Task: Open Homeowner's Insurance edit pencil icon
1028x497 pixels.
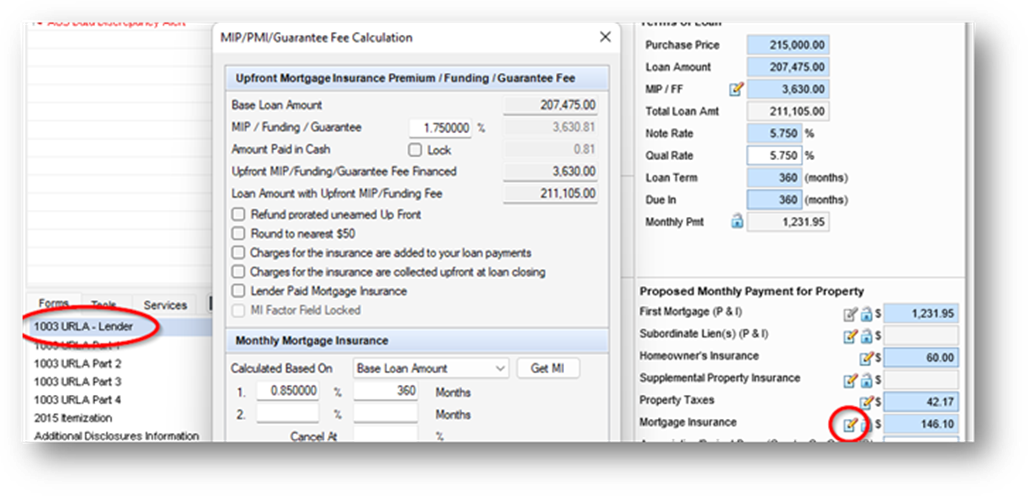Action: tap(866, 359)
